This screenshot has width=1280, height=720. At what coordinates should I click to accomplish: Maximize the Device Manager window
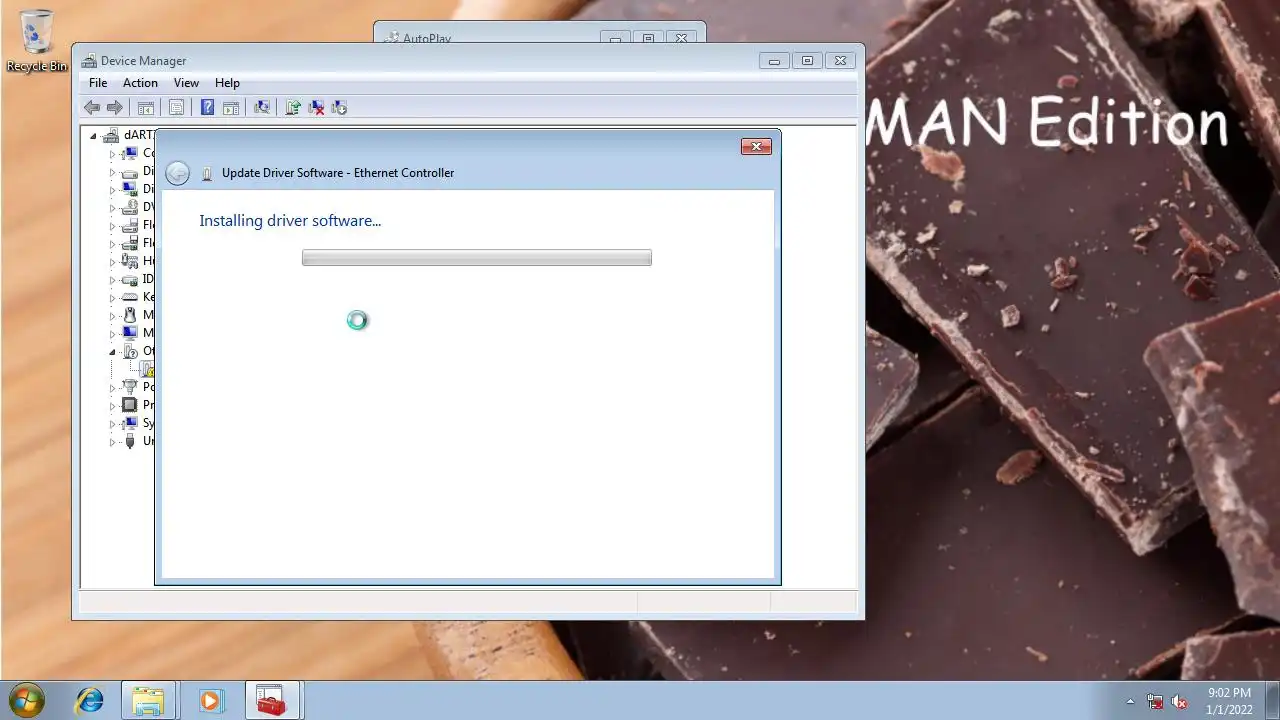[x=807, y=61]
